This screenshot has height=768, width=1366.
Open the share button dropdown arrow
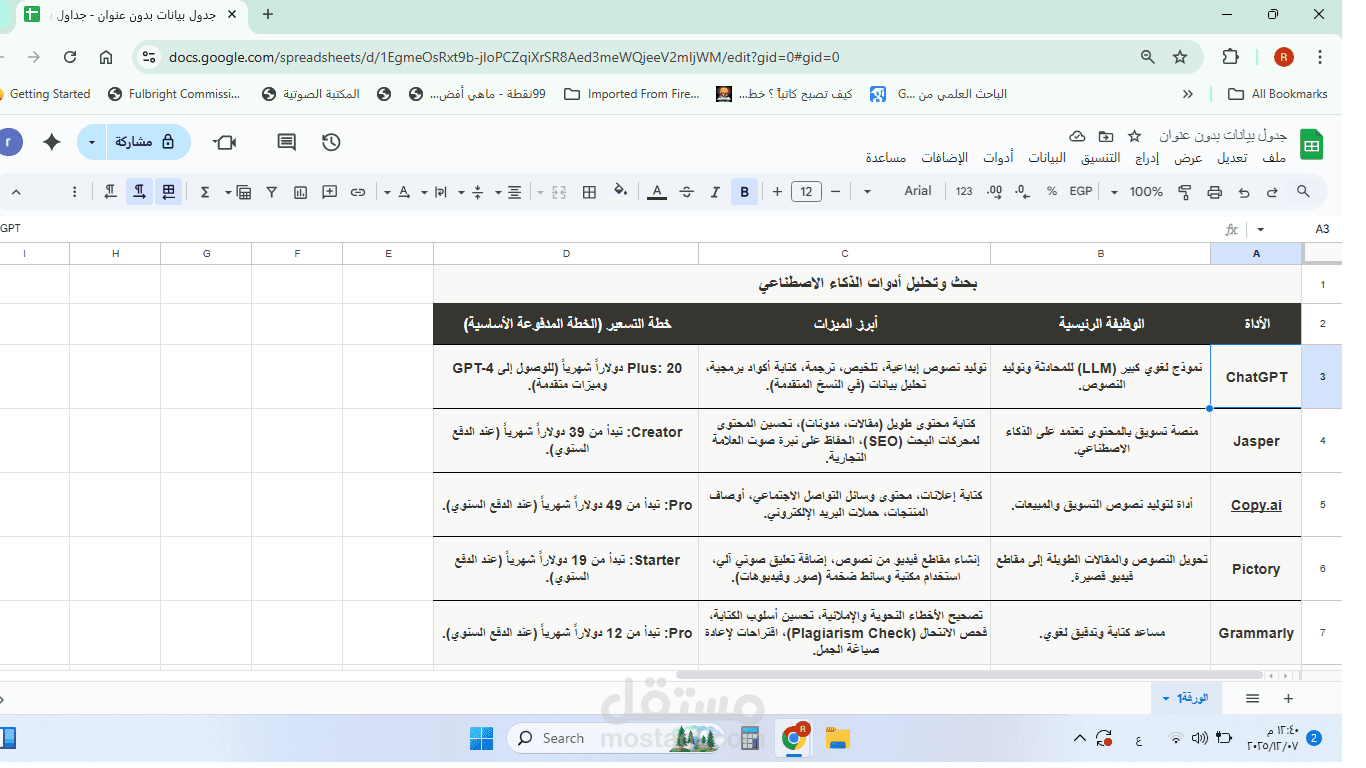click(x=92, y=143)
